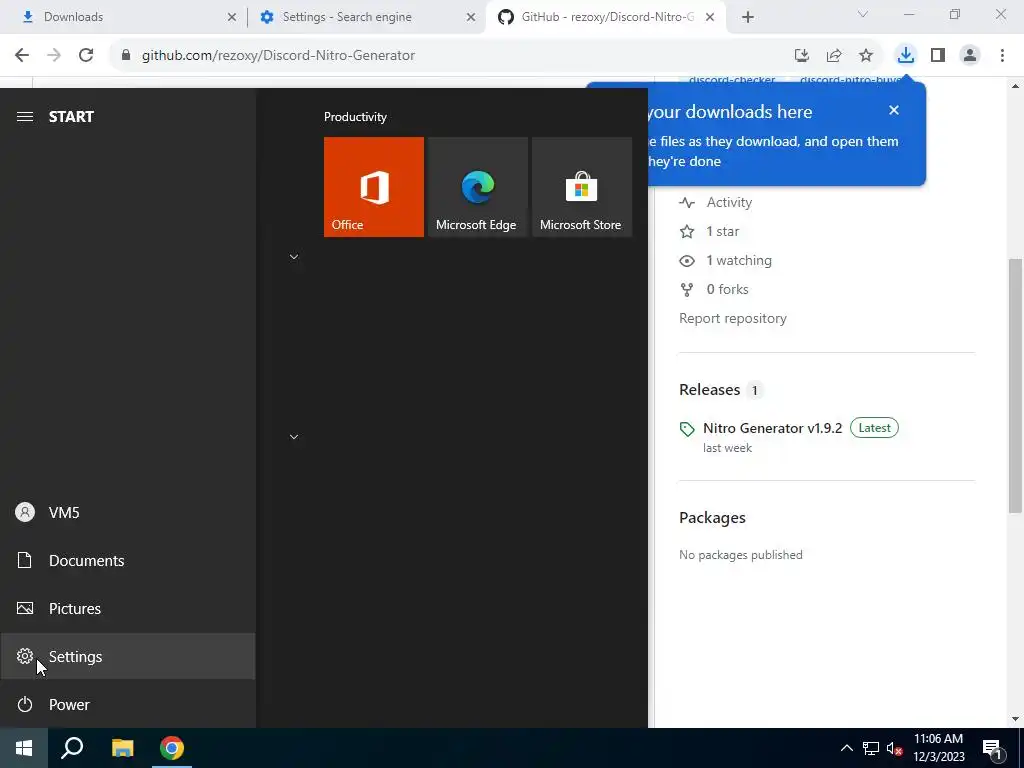
Task: Reload the GitHub page
Action: pyautogui.click(x=86, y=56)
